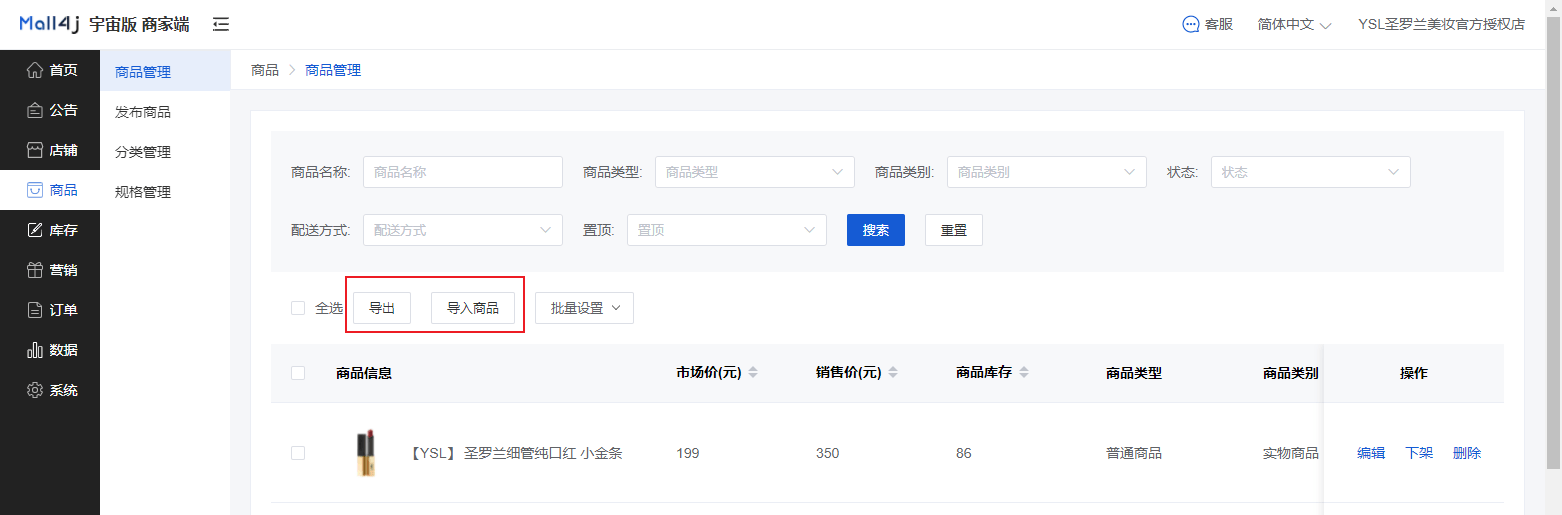
Task: Open YSL圣罗兰美妆官方授权店 account menu
Action: coord(1441,24)
